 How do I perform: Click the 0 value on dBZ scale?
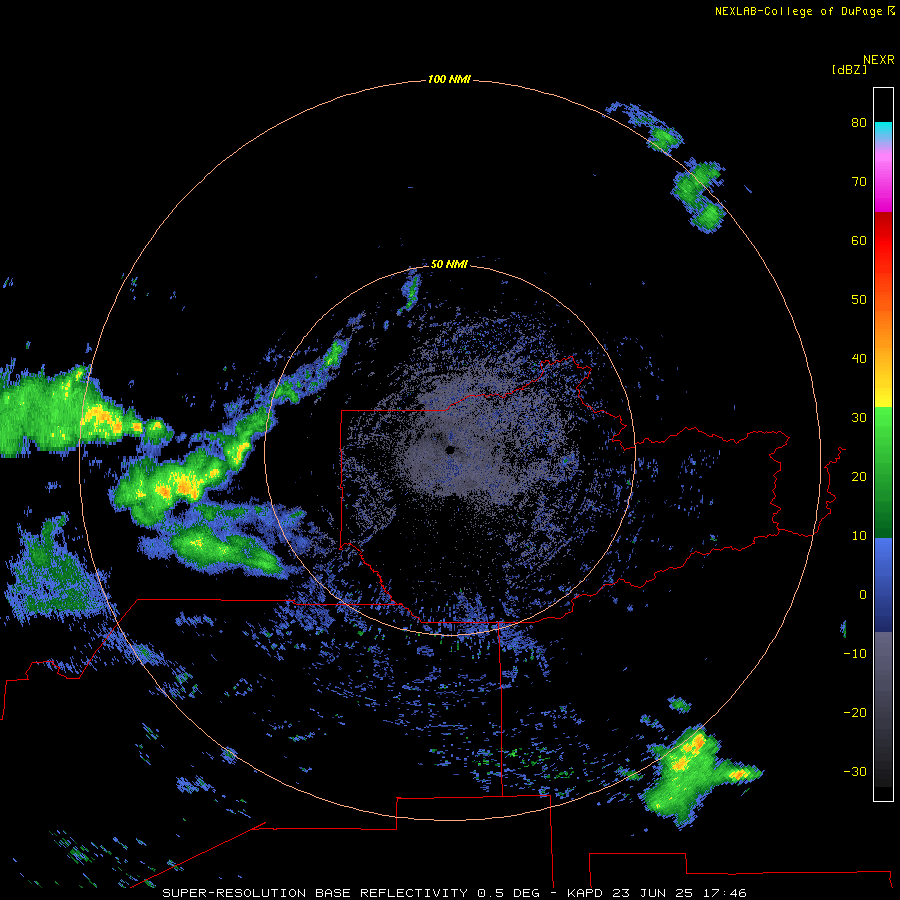(x=863, y=595)
